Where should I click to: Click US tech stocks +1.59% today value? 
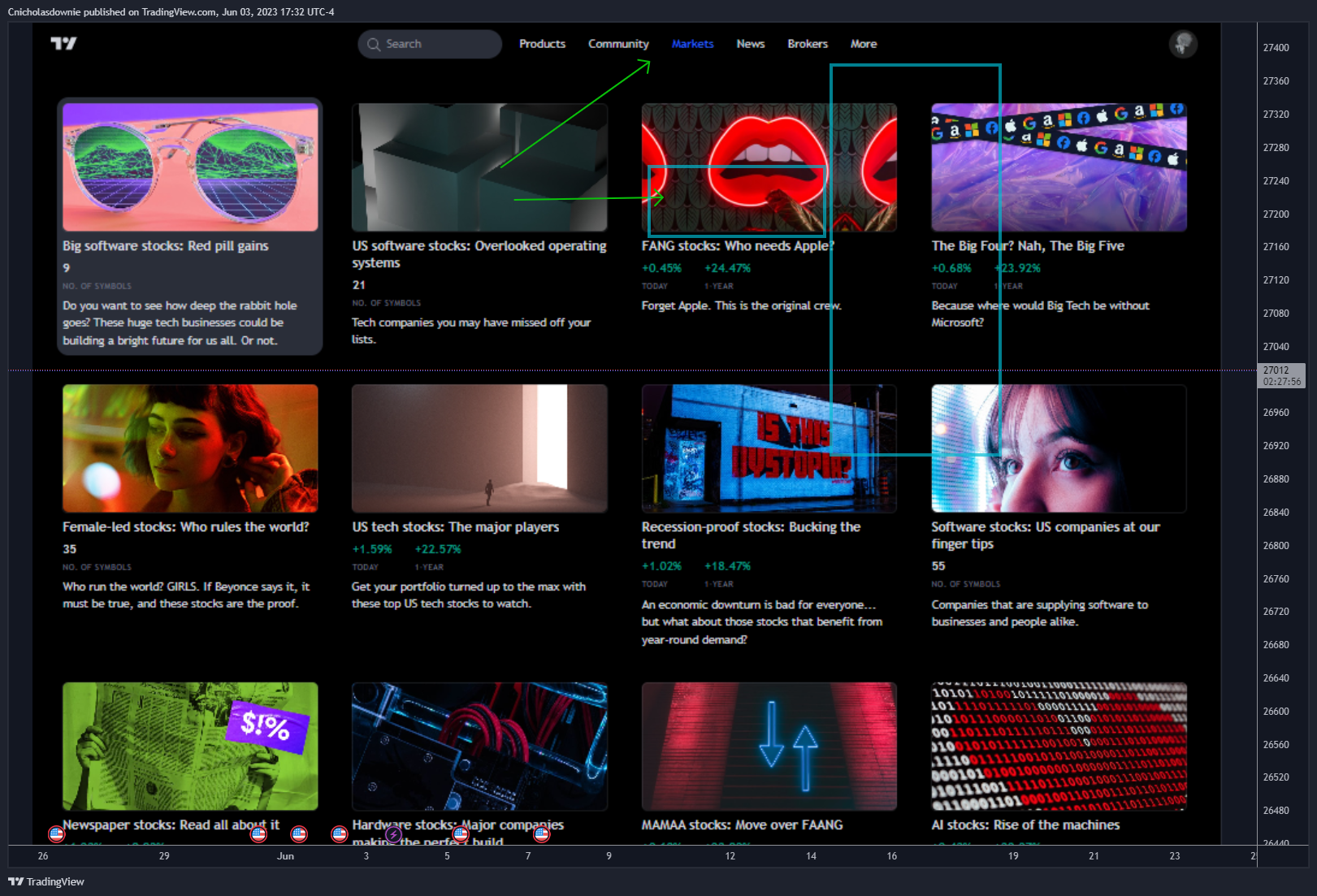[x=372, y=549]
